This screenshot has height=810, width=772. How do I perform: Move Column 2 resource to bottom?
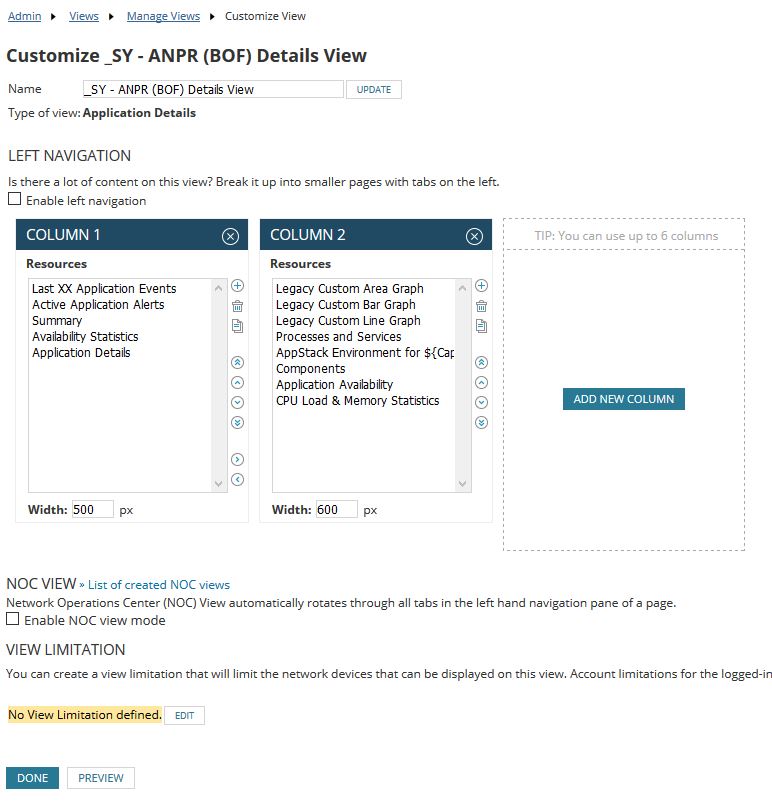(x=481, y=423)
